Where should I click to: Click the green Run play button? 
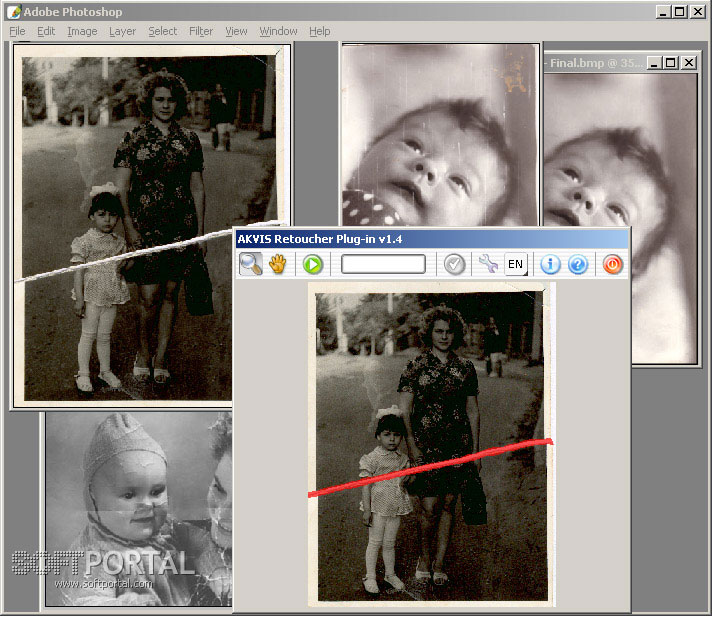[x=313, y=264]
